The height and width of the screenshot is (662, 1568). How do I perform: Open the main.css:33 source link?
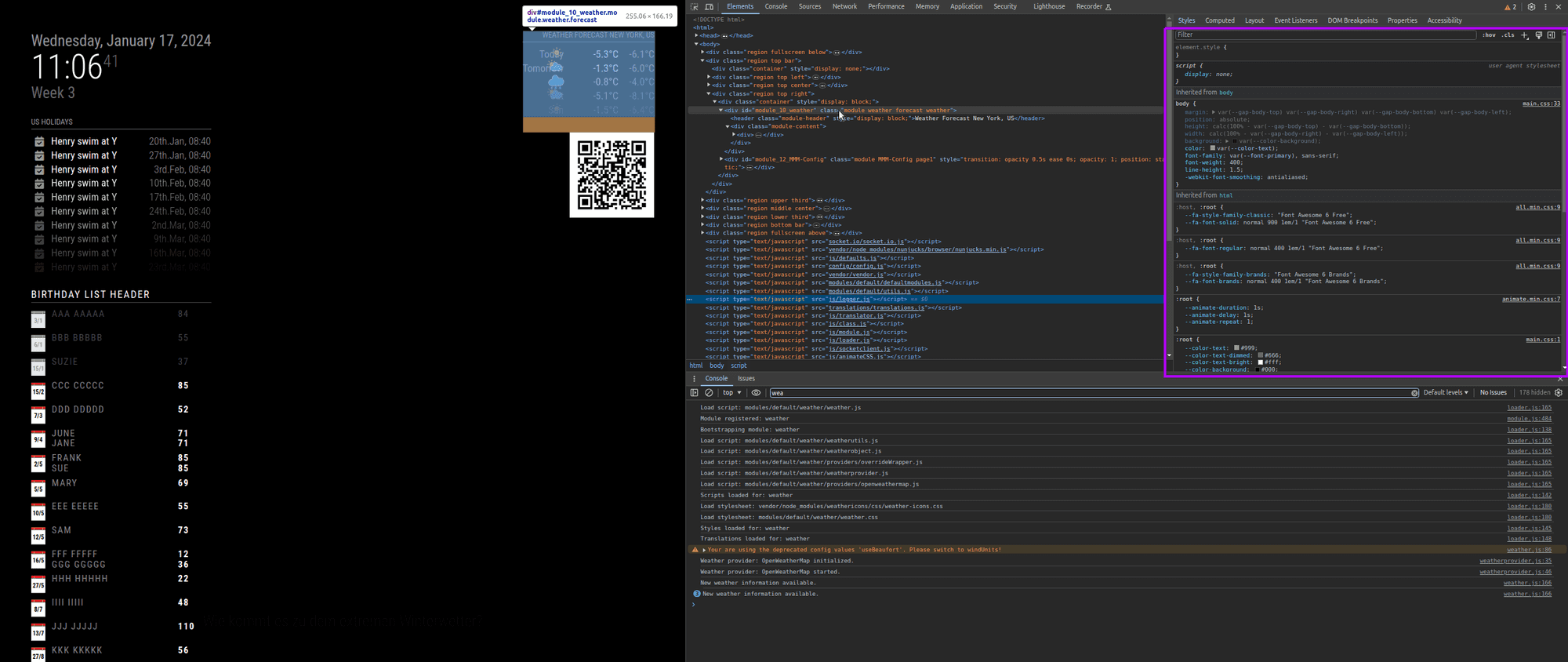[x=1541, y=104]
